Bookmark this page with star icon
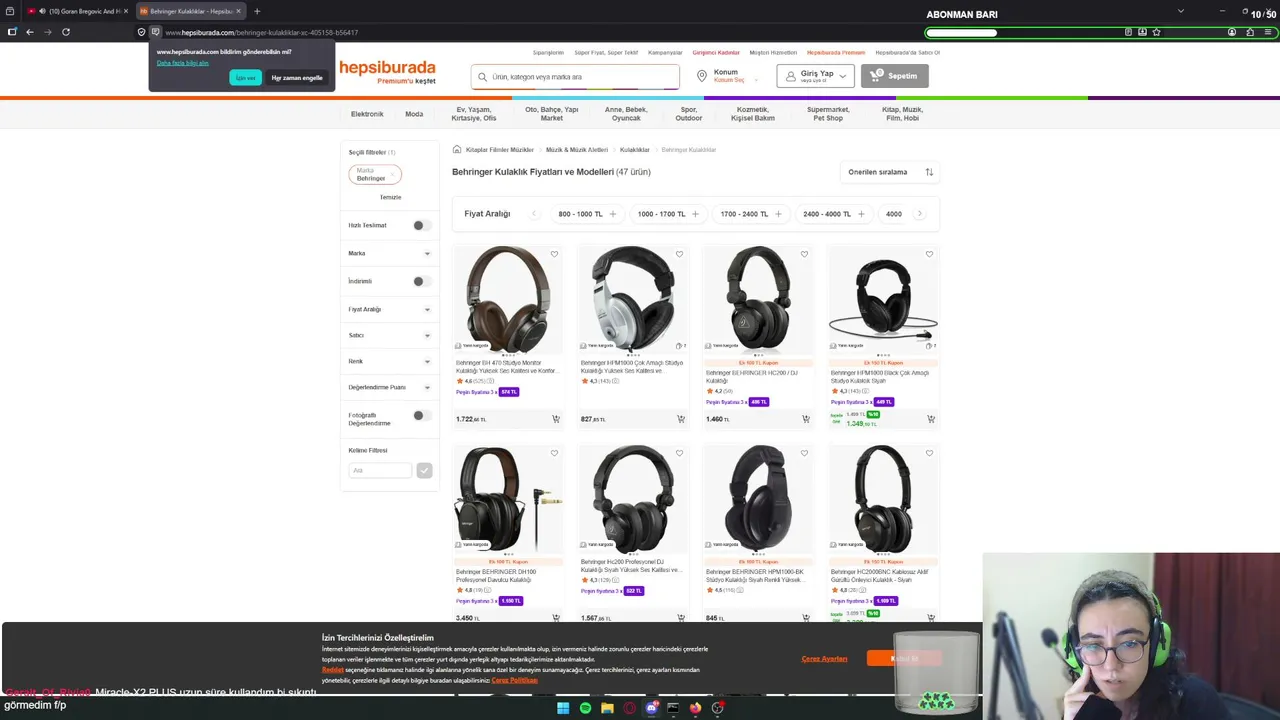 1156,32
